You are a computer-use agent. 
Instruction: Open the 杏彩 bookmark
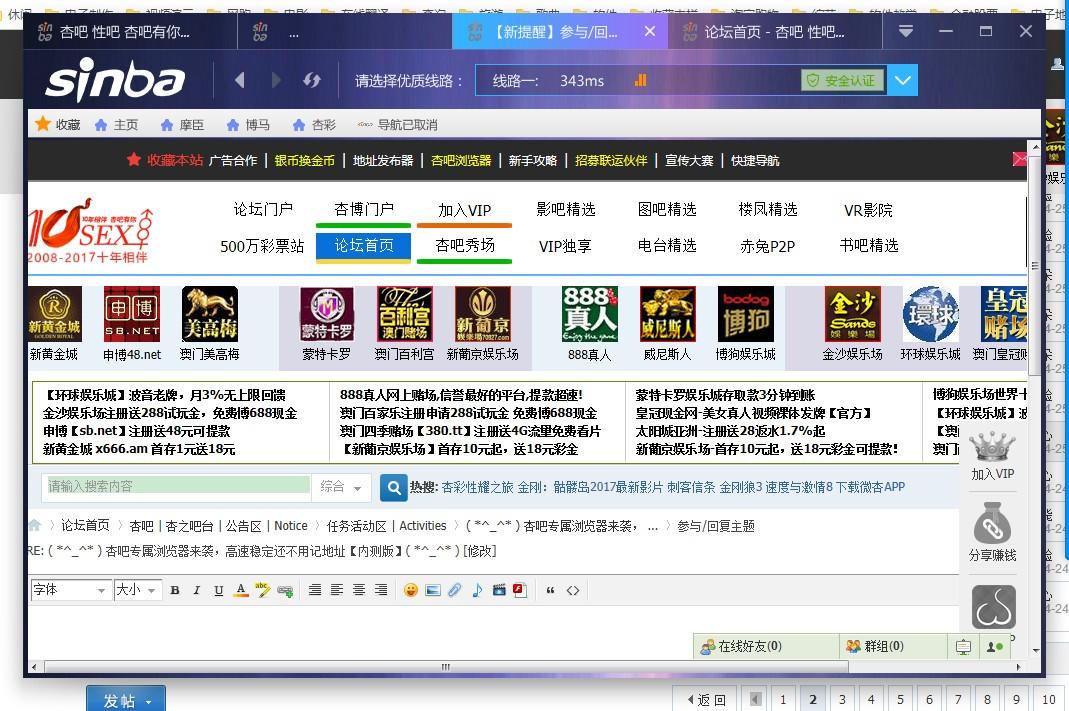[x=314, y=125]
